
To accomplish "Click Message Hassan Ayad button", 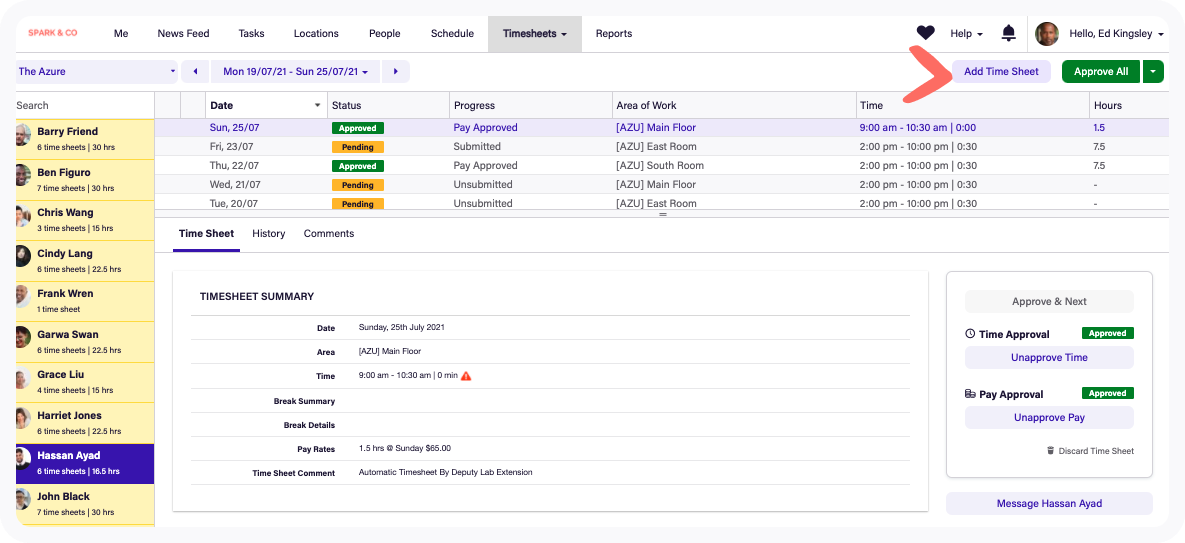I will pos(1049,504).
